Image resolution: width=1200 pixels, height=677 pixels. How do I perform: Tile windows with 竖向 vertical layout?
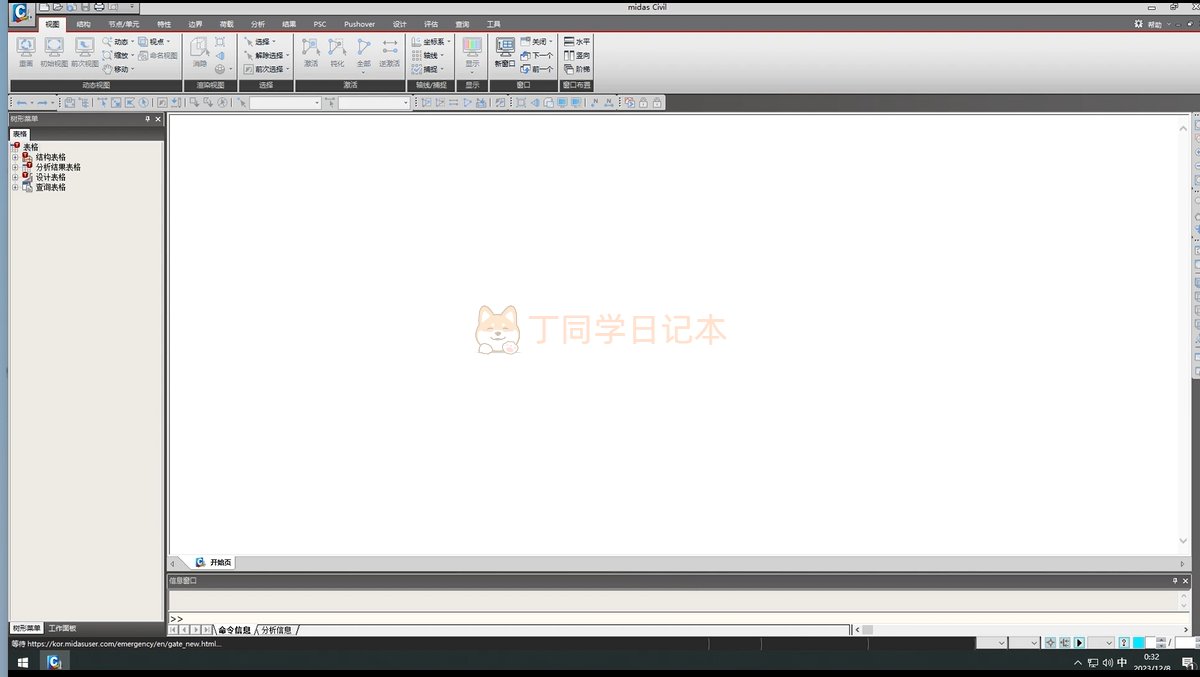point(577,56)
